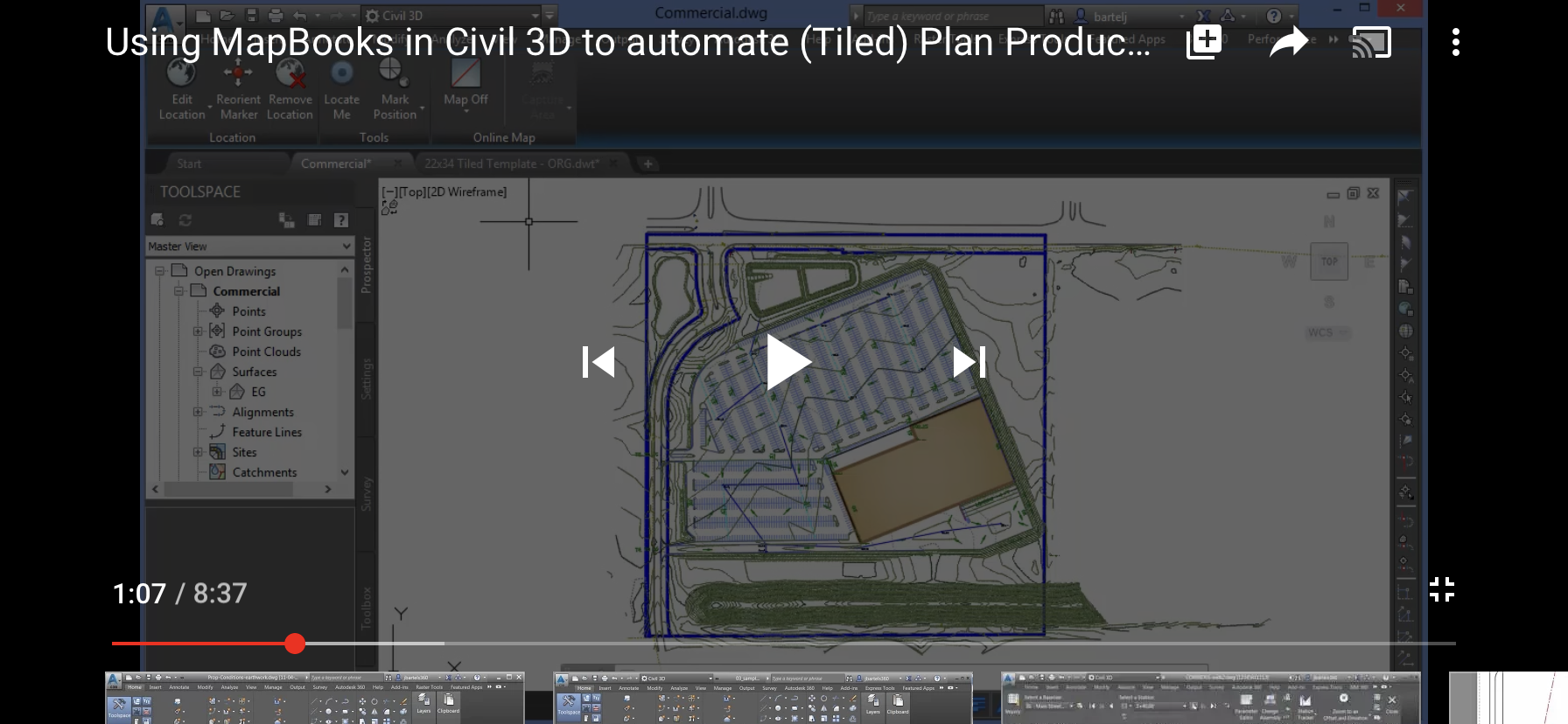Open the Survey vertical tab
1568x724 pixels.
pyautogui.click(x=367, y=494)
